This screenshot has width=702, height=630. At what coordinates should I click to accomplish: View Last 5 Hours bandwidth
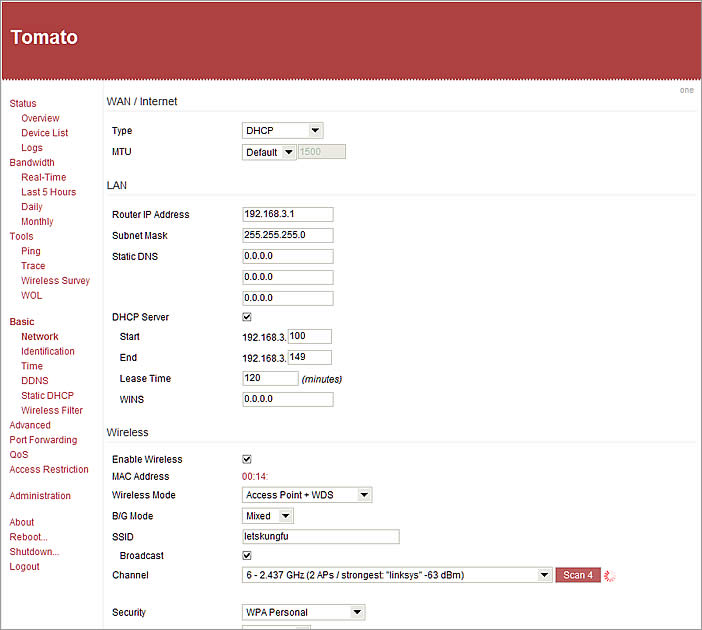coord(48,192)
